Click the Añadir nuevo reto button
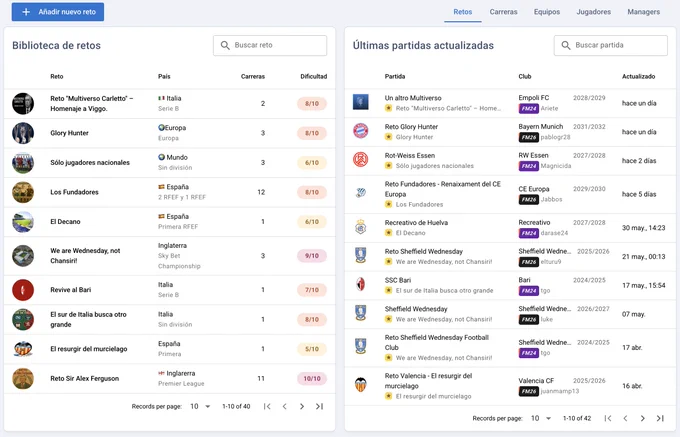 [x=58, y=12]
